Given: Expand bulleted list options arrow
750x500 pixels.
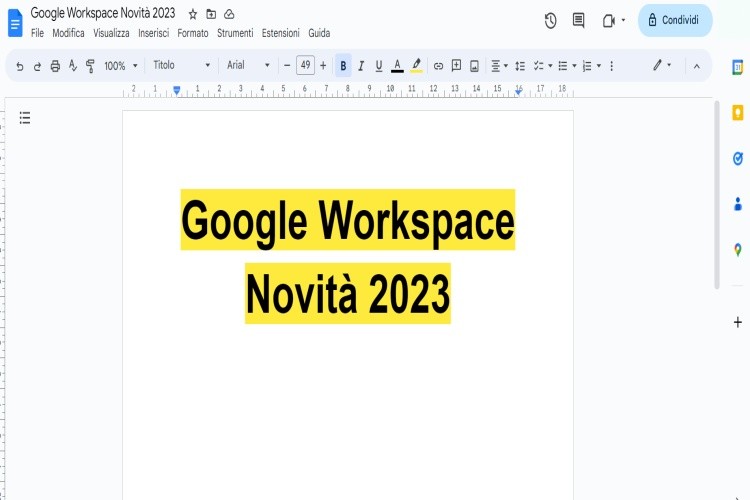Looking at the screenshot, I should click(x=574, y=66).
